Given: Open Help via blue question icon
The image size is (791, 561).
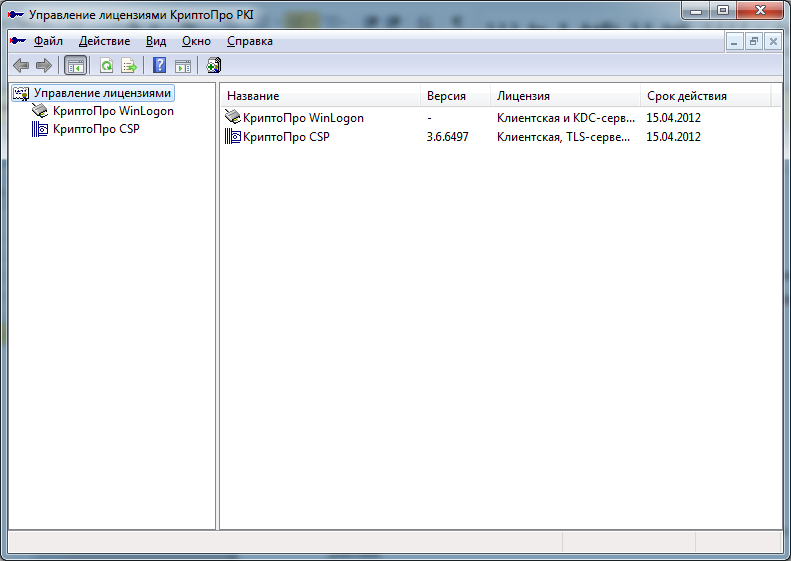Looking at the screenshot, I should [159, 66].
